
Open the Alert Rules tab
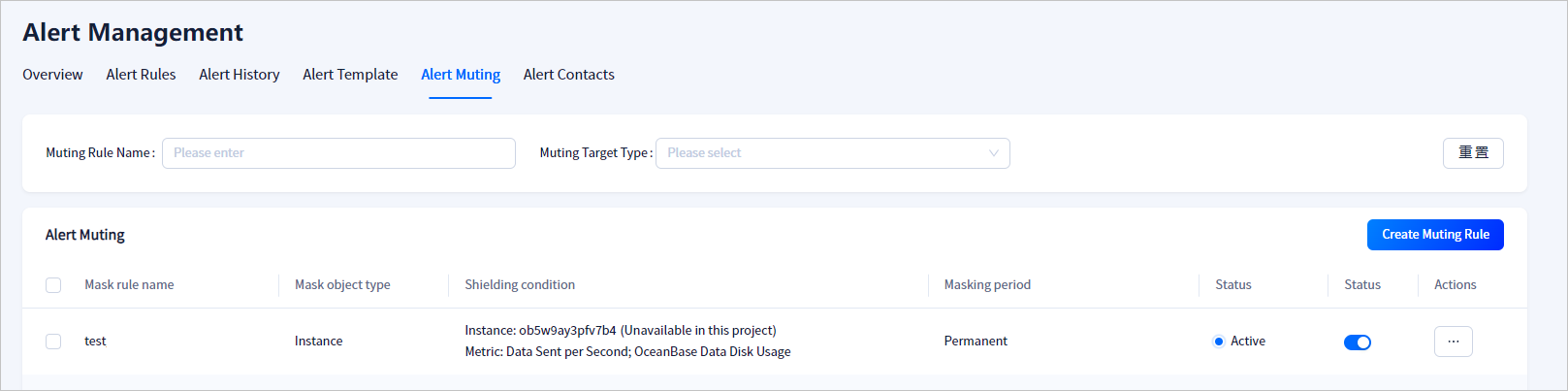[141, 75]
